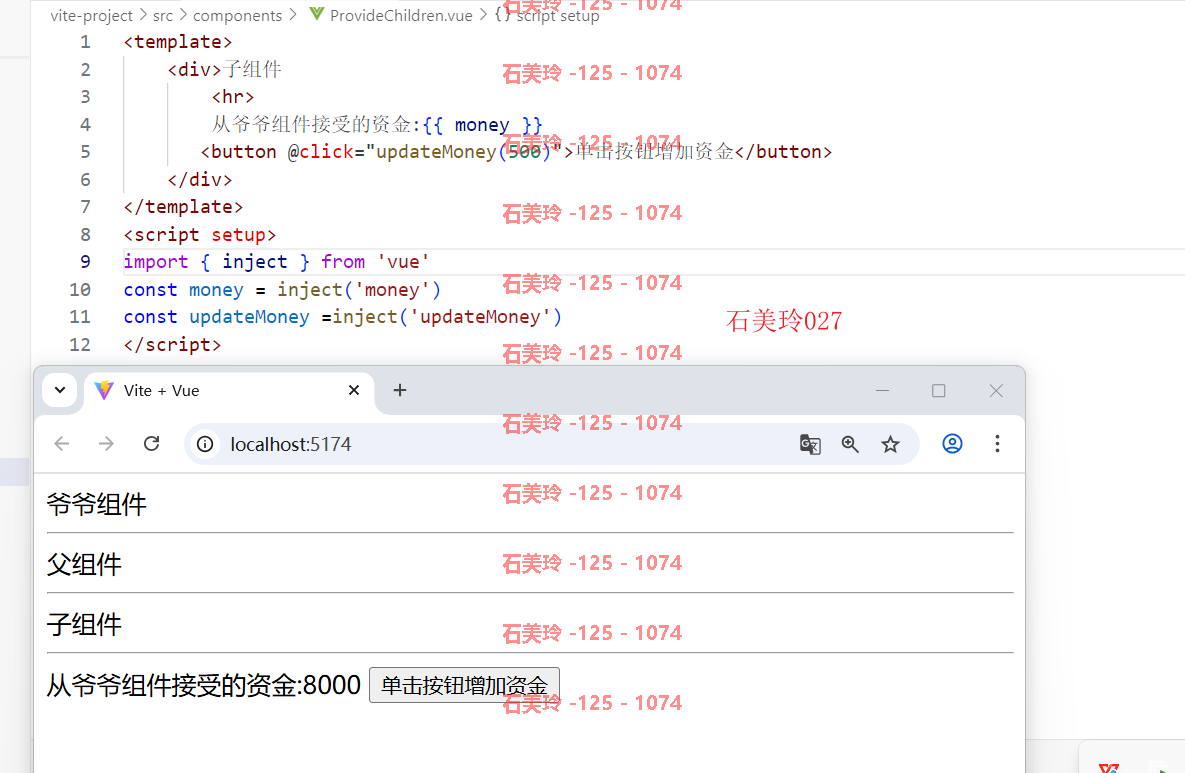Image resolution: width=1185 pixels, height=773 pixels.
Task: Click the import keyword on line 9
Action: [156, 261]
